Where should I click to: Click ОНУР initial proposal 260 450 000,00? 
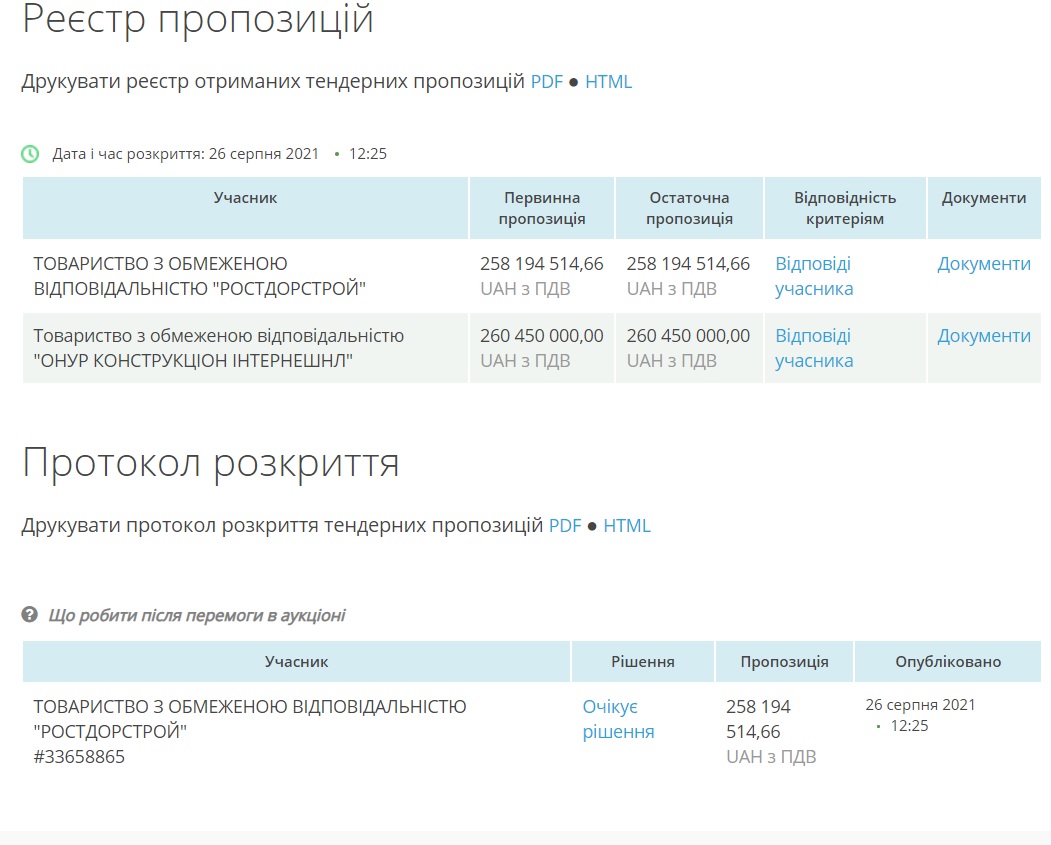[x=542, y=336]
